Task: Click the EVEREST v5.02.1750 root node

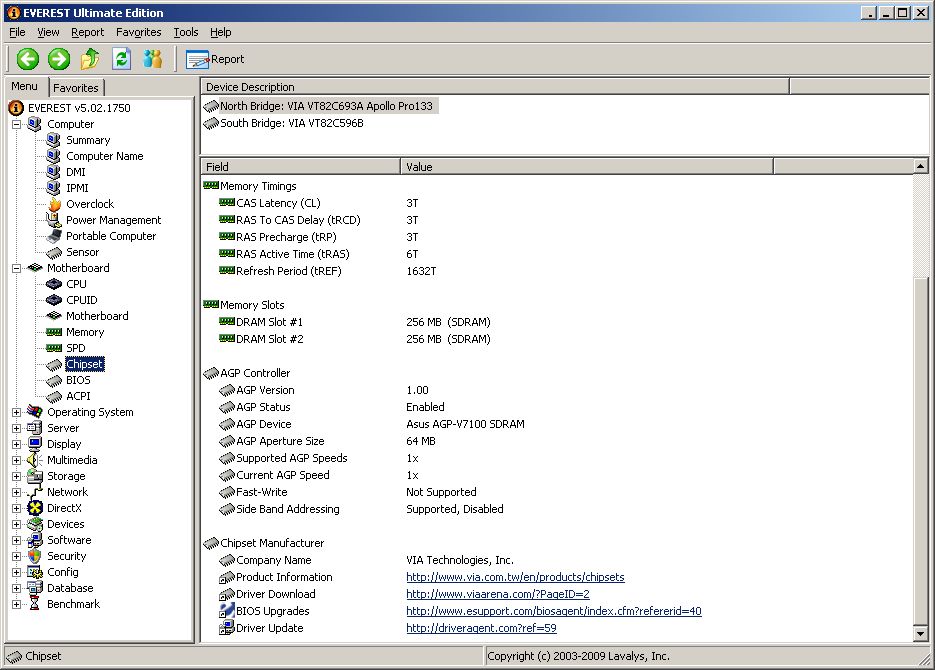Action: pos(79,108)
